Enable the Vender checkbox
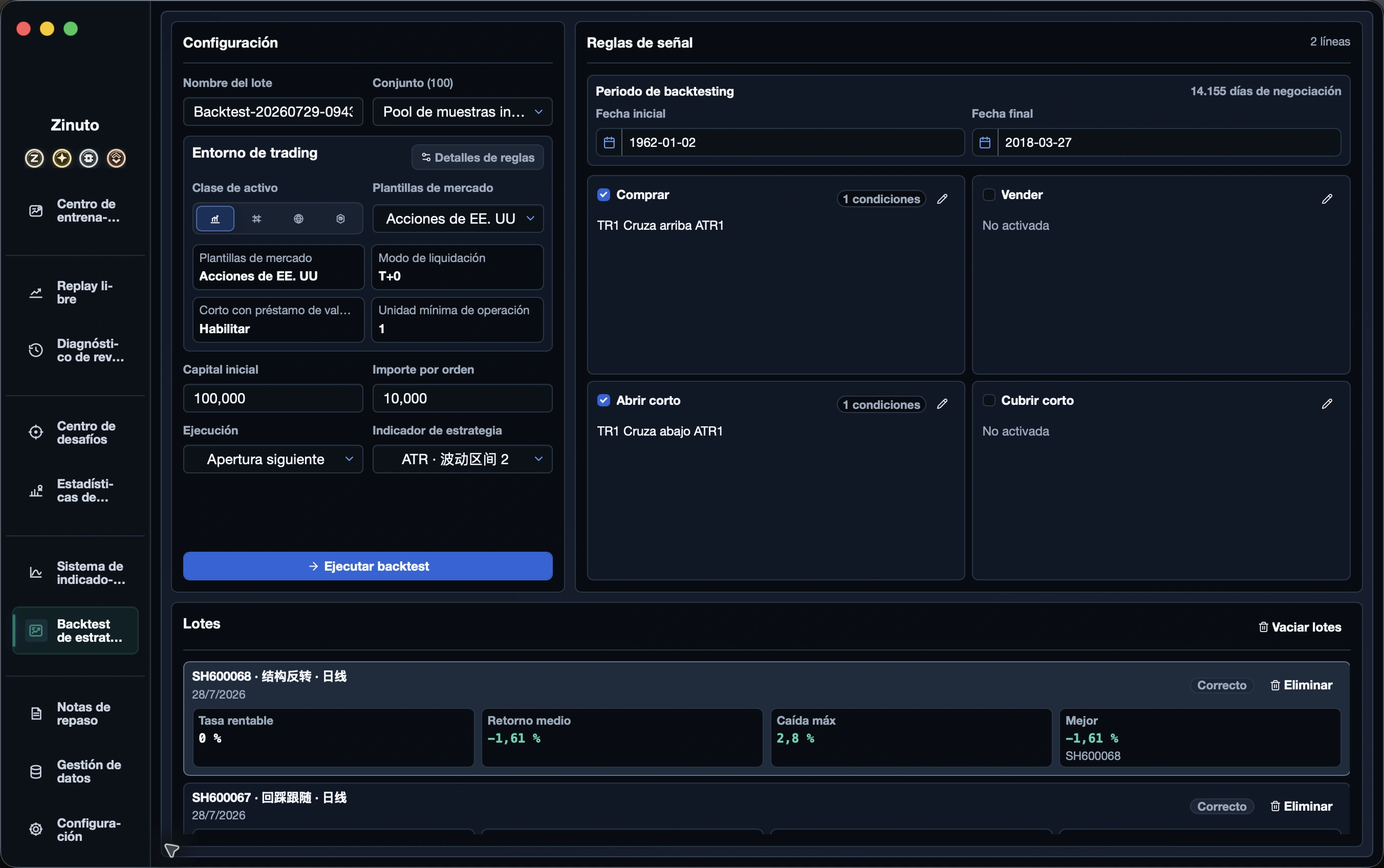 [x=988, y=194]
